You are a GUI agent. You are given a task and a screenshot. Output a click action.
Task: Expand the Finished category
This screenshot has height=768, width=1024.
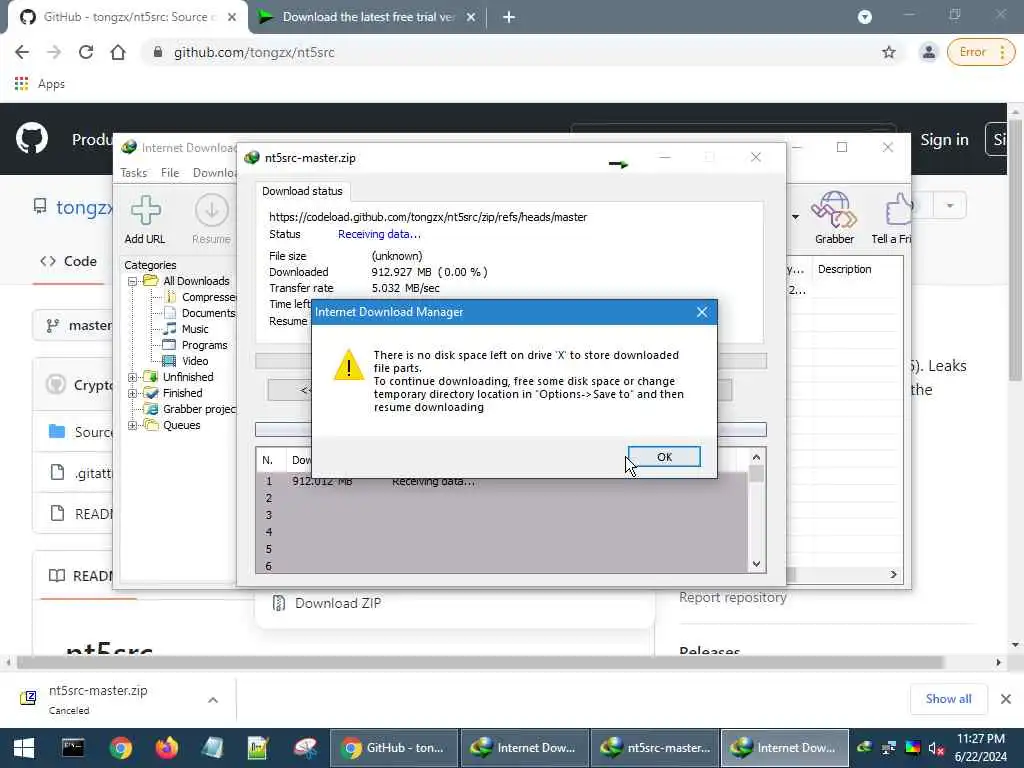[x=132, y=393]
